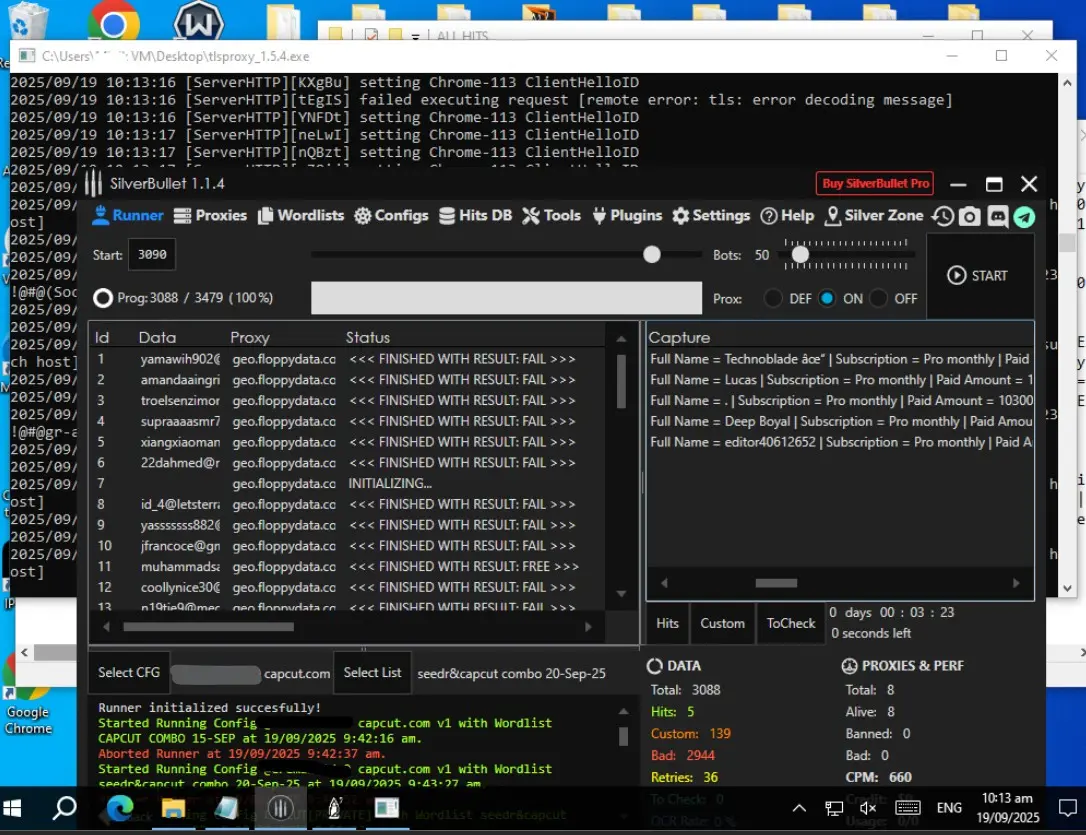Select the DEF proxy radio button

[773, 298]
